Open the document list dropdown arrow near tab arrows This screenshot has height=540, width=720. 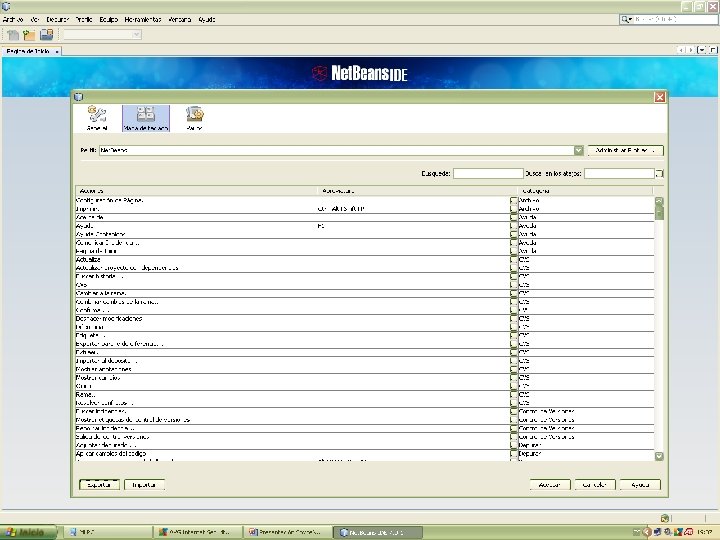(701, 50)
